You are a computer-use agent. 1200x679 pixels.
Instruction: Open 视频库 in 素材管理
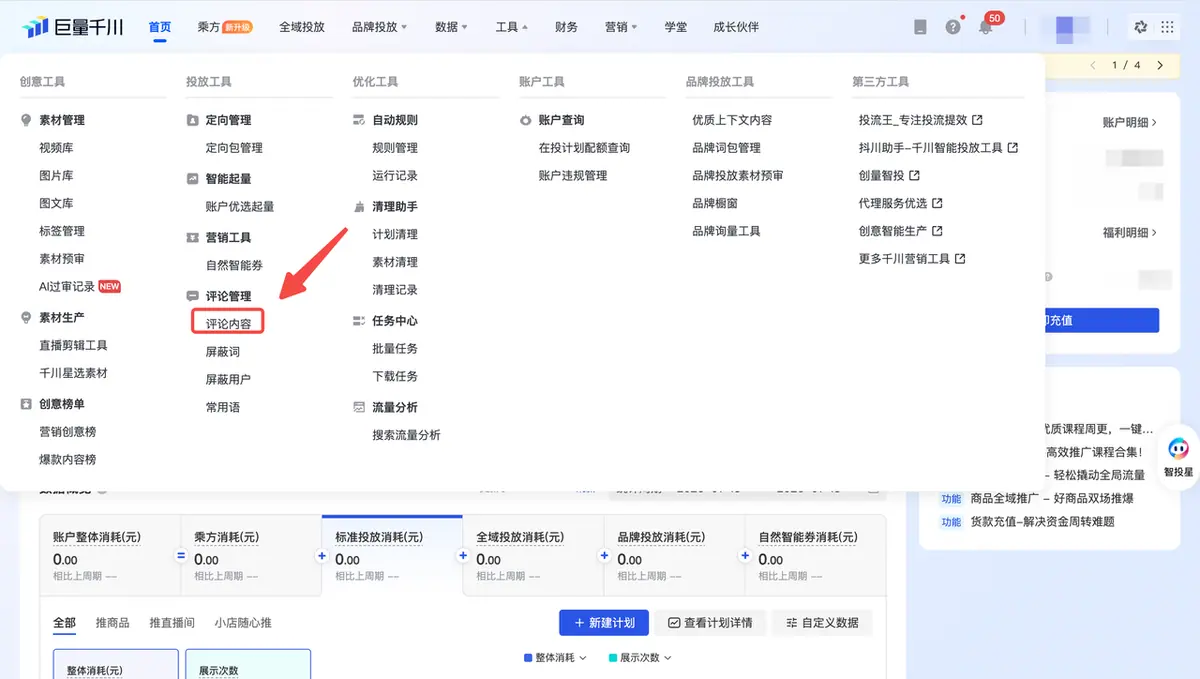(x=56, y=148)
